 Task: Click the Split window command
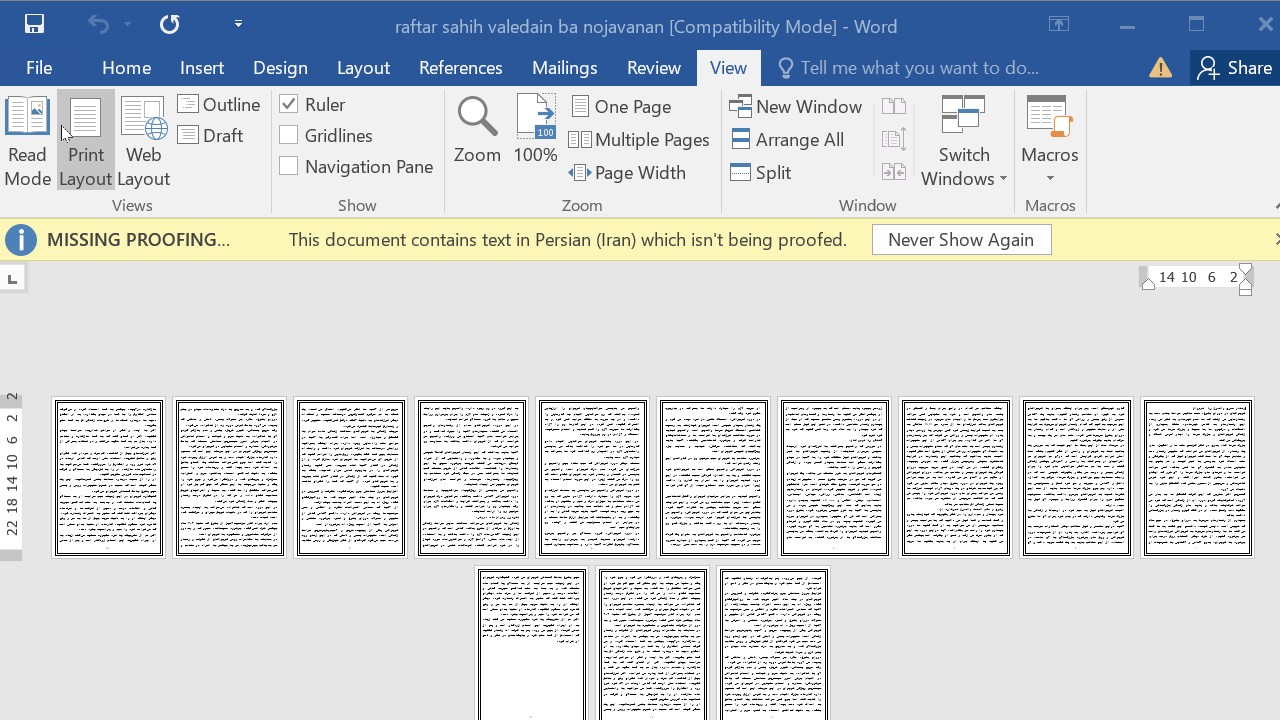(x=761, y=172)
